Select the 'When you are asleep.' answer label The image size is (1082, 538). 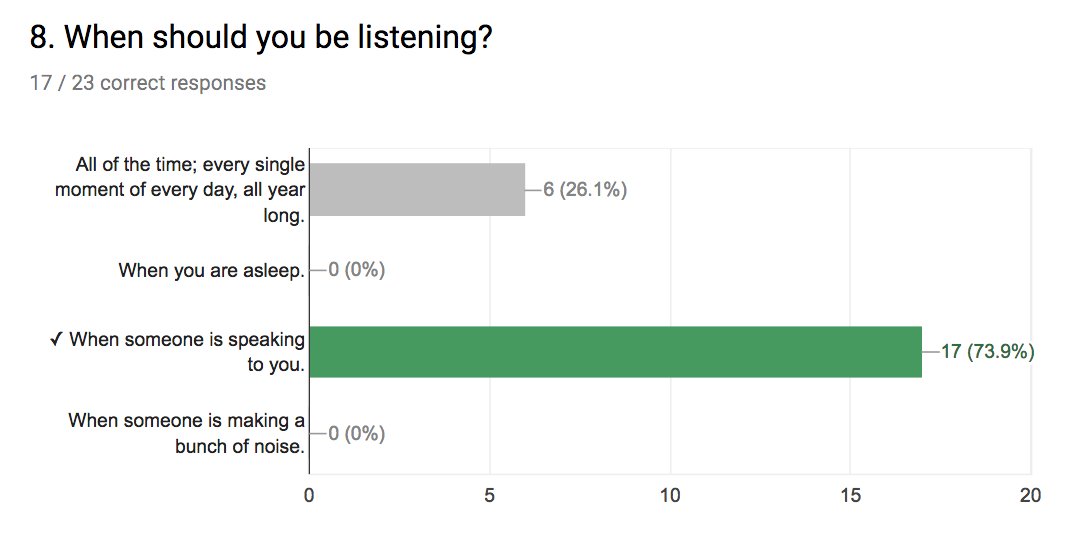(x=211, y=270)
